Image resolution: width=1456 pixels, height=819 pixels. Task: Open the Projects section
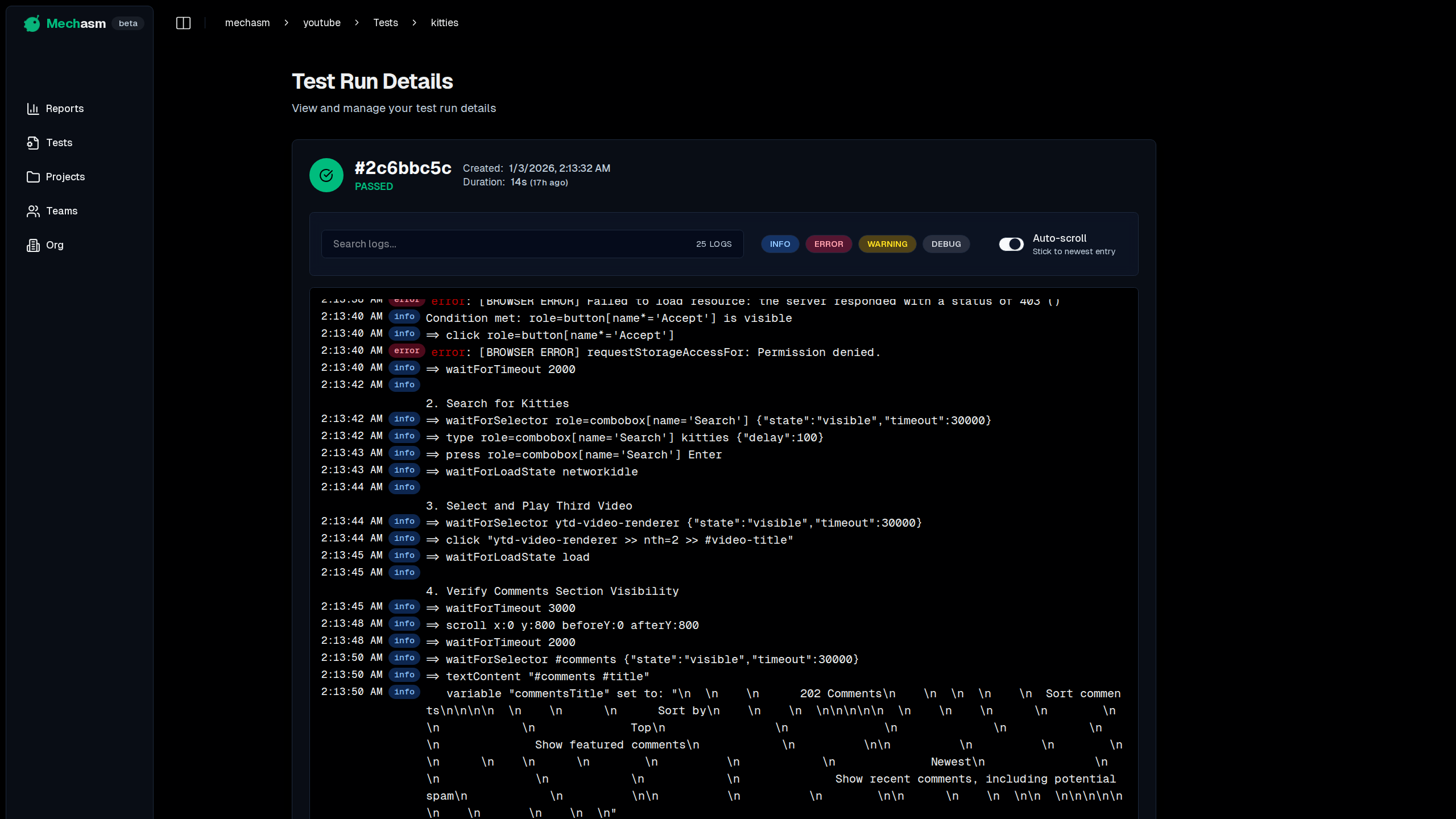65,177
